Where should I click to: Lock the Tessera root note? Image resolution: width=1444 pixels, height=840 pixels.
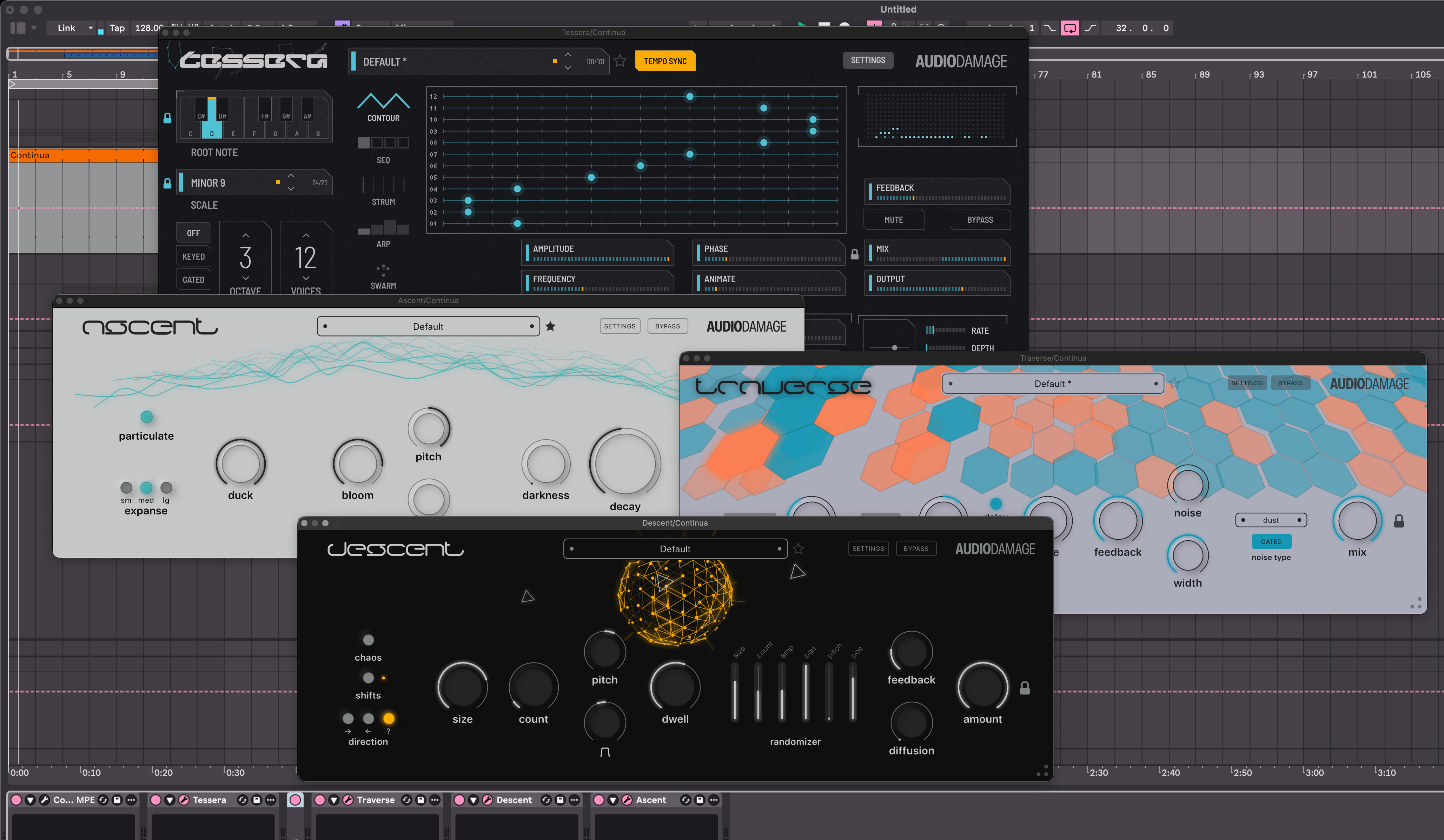tap(167, 118)
